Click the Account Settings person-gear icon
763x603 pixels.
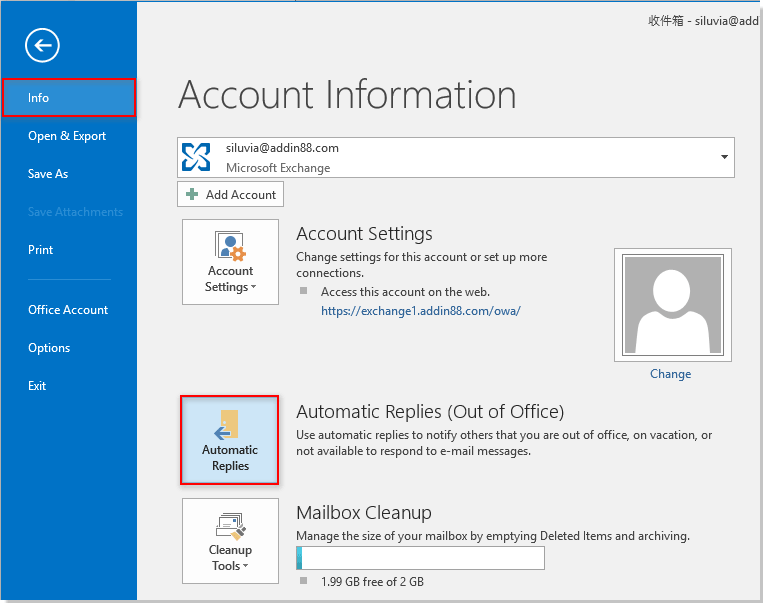(230, 246)
